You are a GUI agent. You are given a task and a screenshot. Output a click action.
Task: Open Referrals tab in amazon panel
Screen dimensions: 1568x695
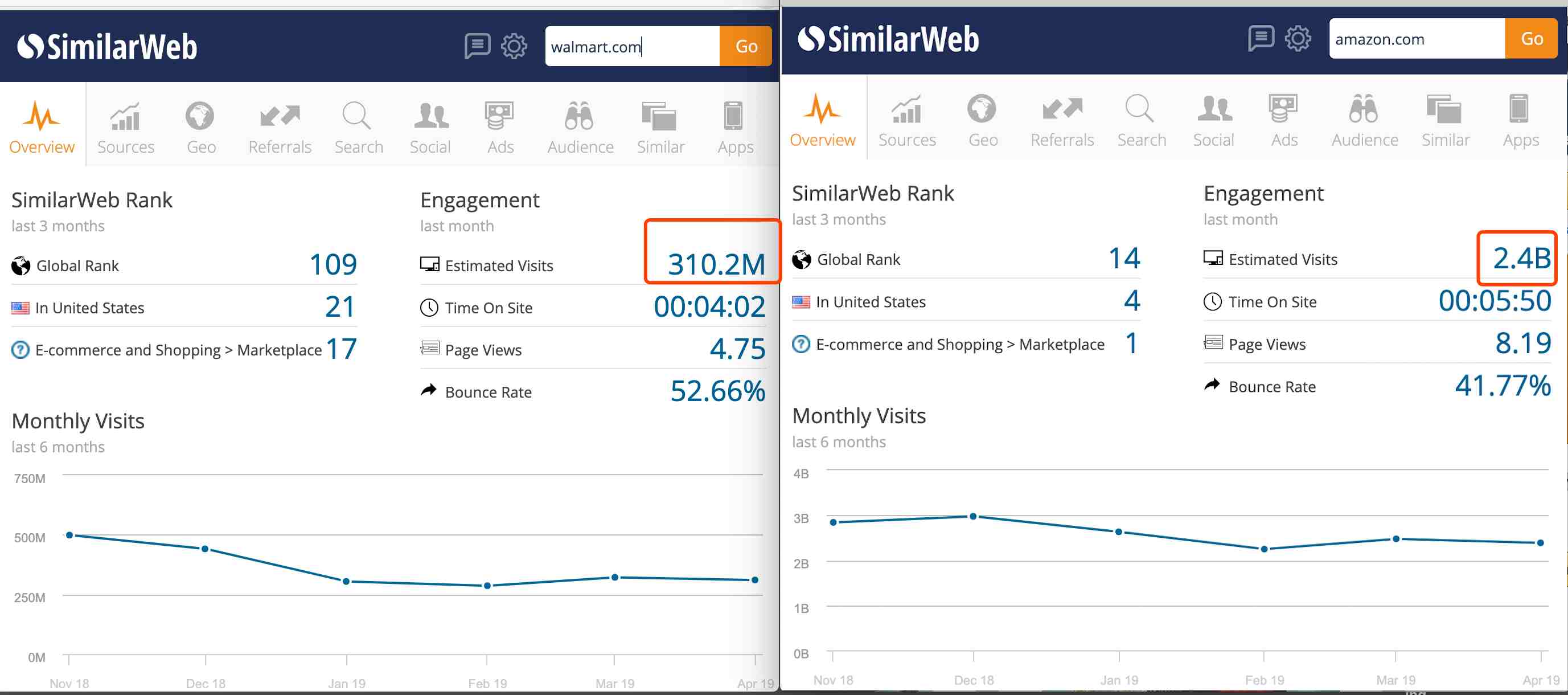tap(1062, 121)
